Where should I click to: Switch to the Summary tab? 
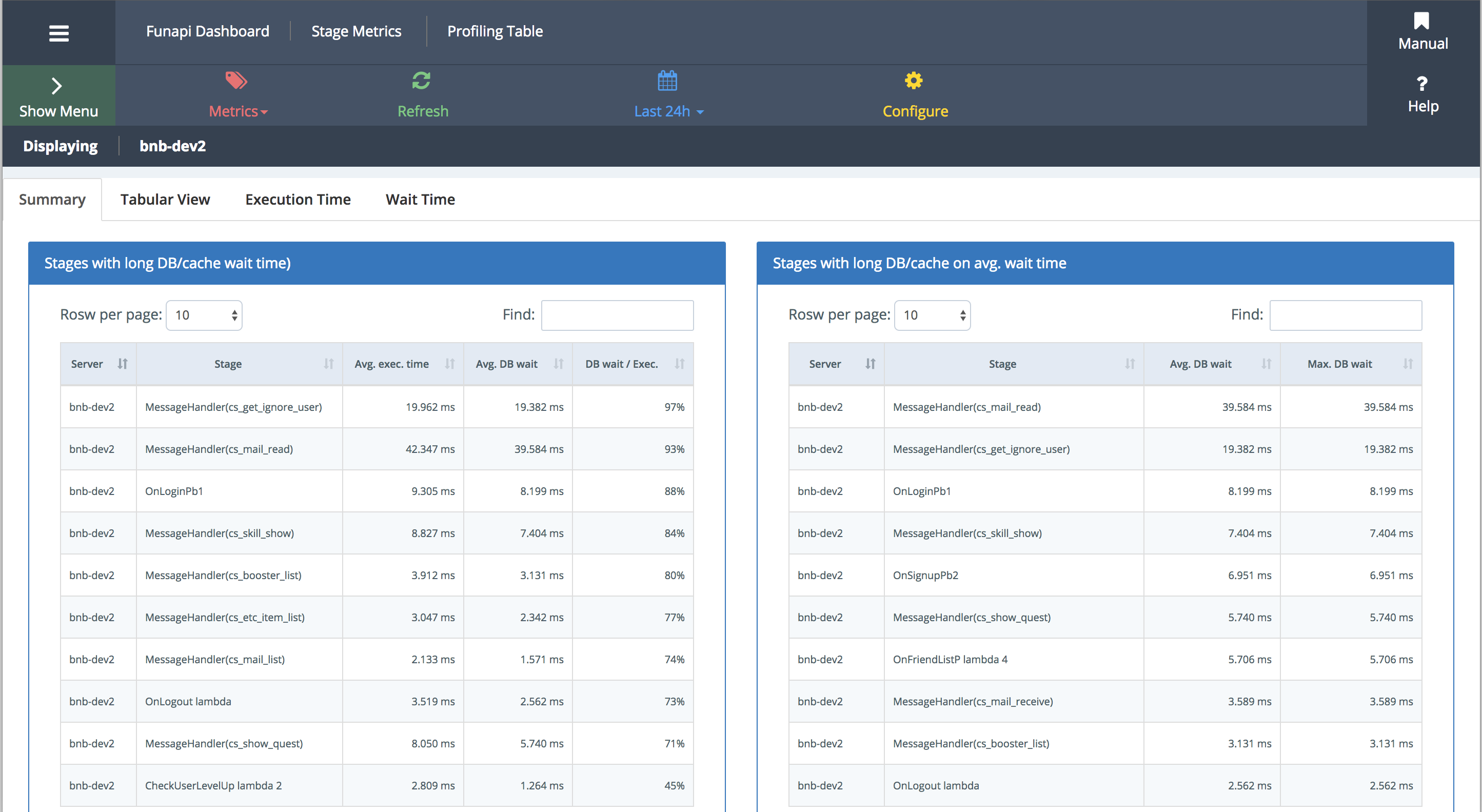(52, 199)
